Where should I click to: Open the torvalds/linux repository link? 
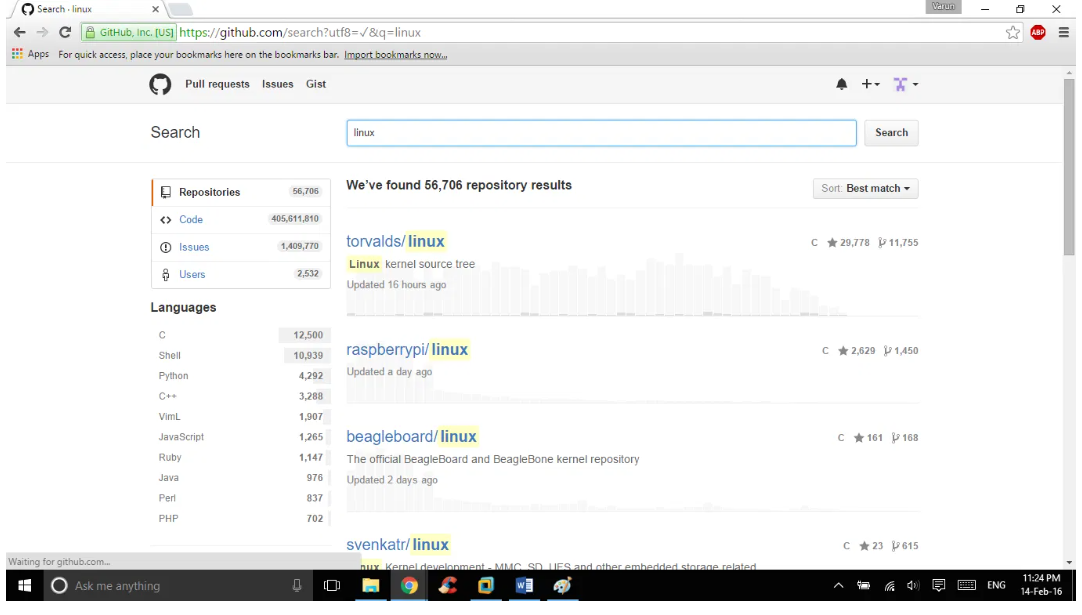click(x=395, y=241)
